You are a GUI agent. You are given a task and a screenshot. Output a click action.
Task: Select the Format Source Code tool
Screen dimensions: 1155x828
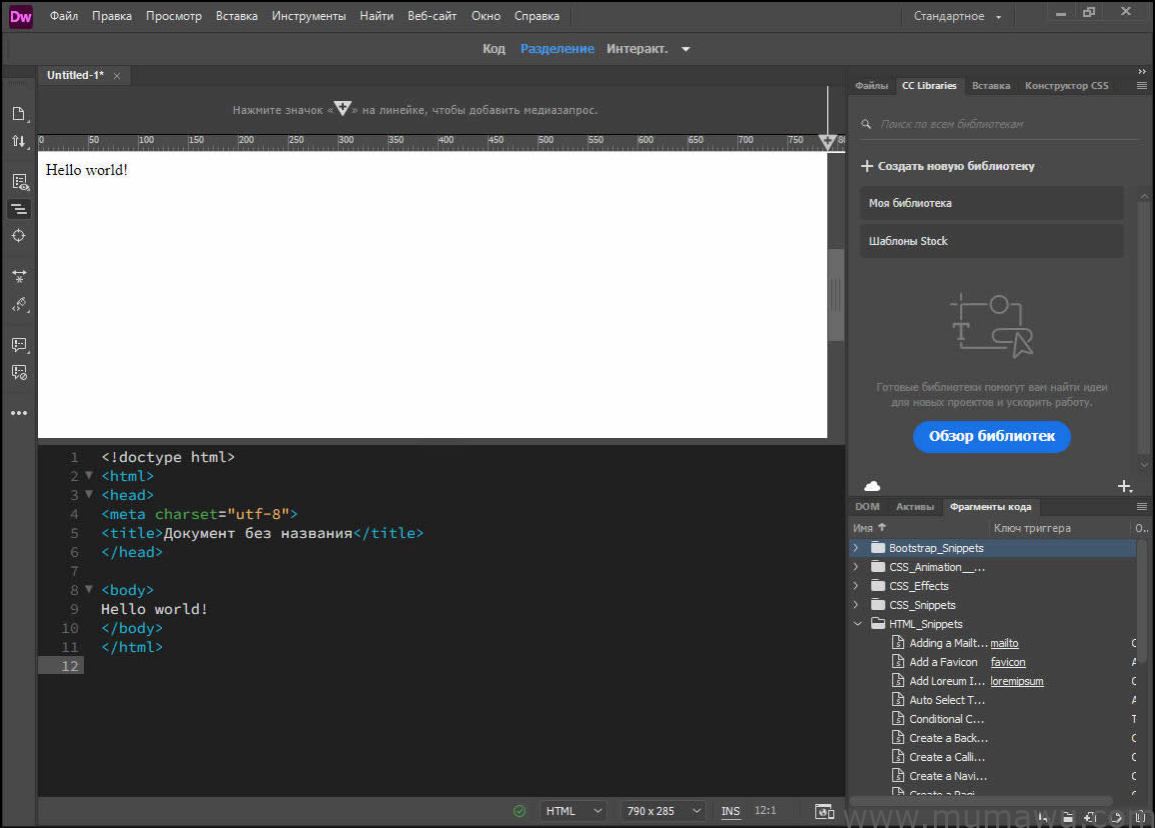18,209
